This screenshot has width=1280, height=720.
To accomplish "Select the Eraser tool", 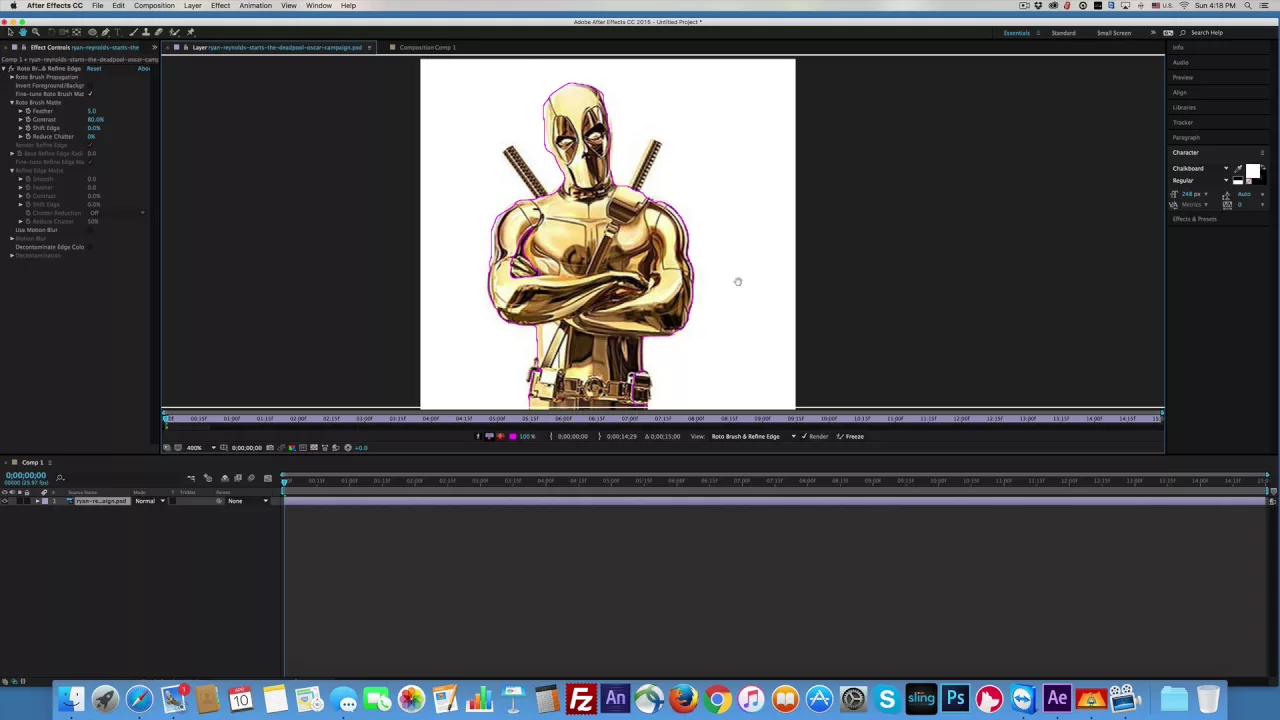I will (158, 32).
